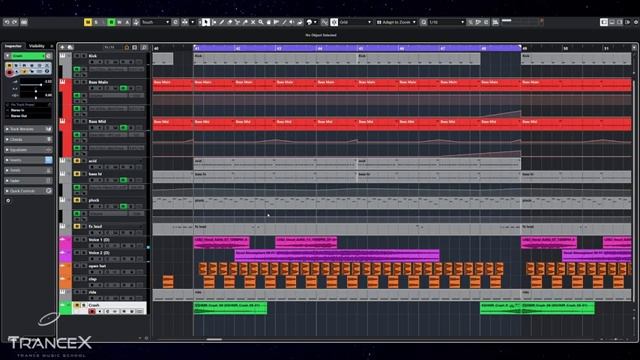Toggle global Solo S button in toolbar
Screen dimensions: 640x360
tap(96, 22)
